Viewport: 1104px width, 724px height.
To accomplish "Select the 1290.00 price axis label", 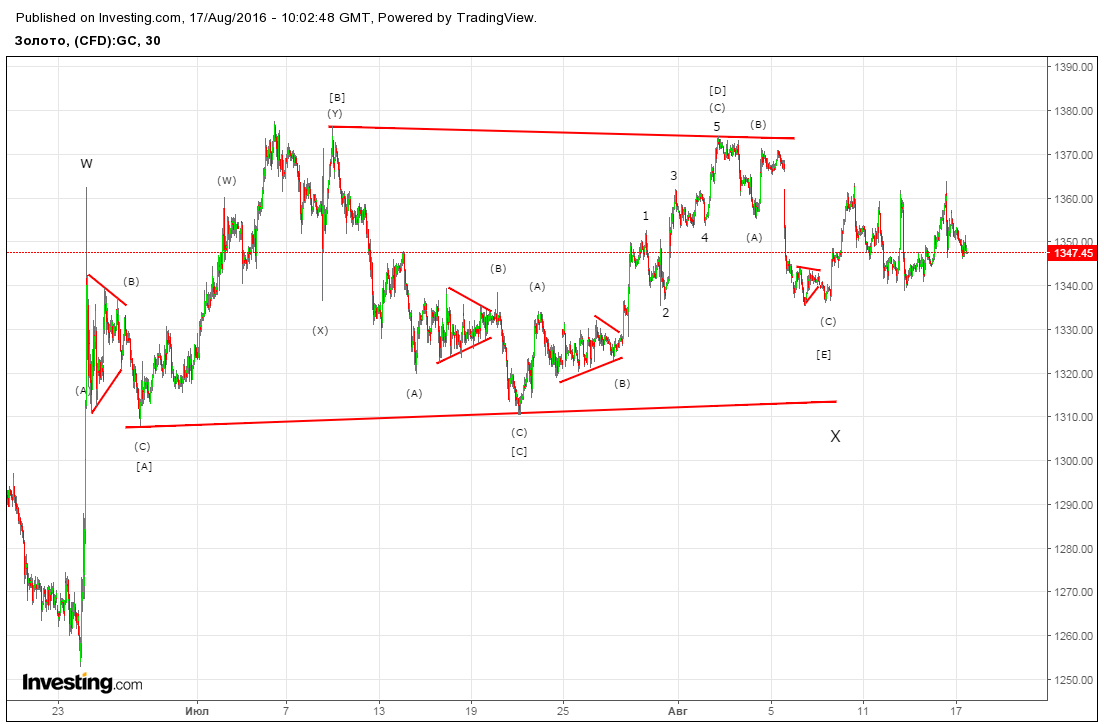I will [x=1074, y=505].
